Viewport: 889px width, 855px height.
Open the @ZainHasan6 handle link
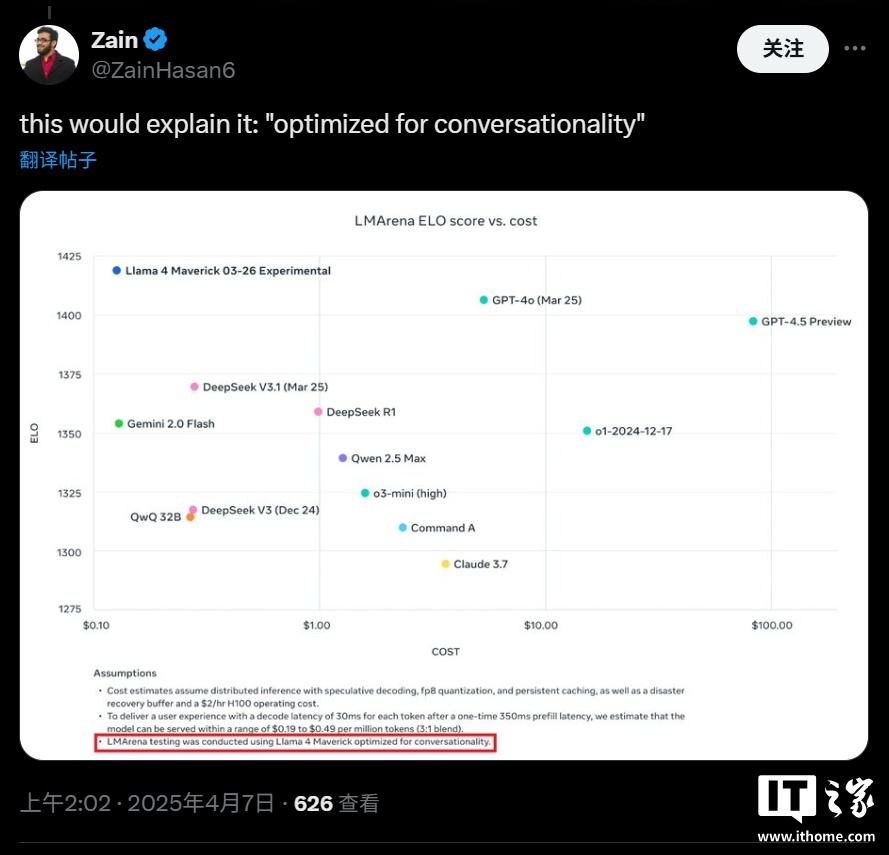coord(163,70)
